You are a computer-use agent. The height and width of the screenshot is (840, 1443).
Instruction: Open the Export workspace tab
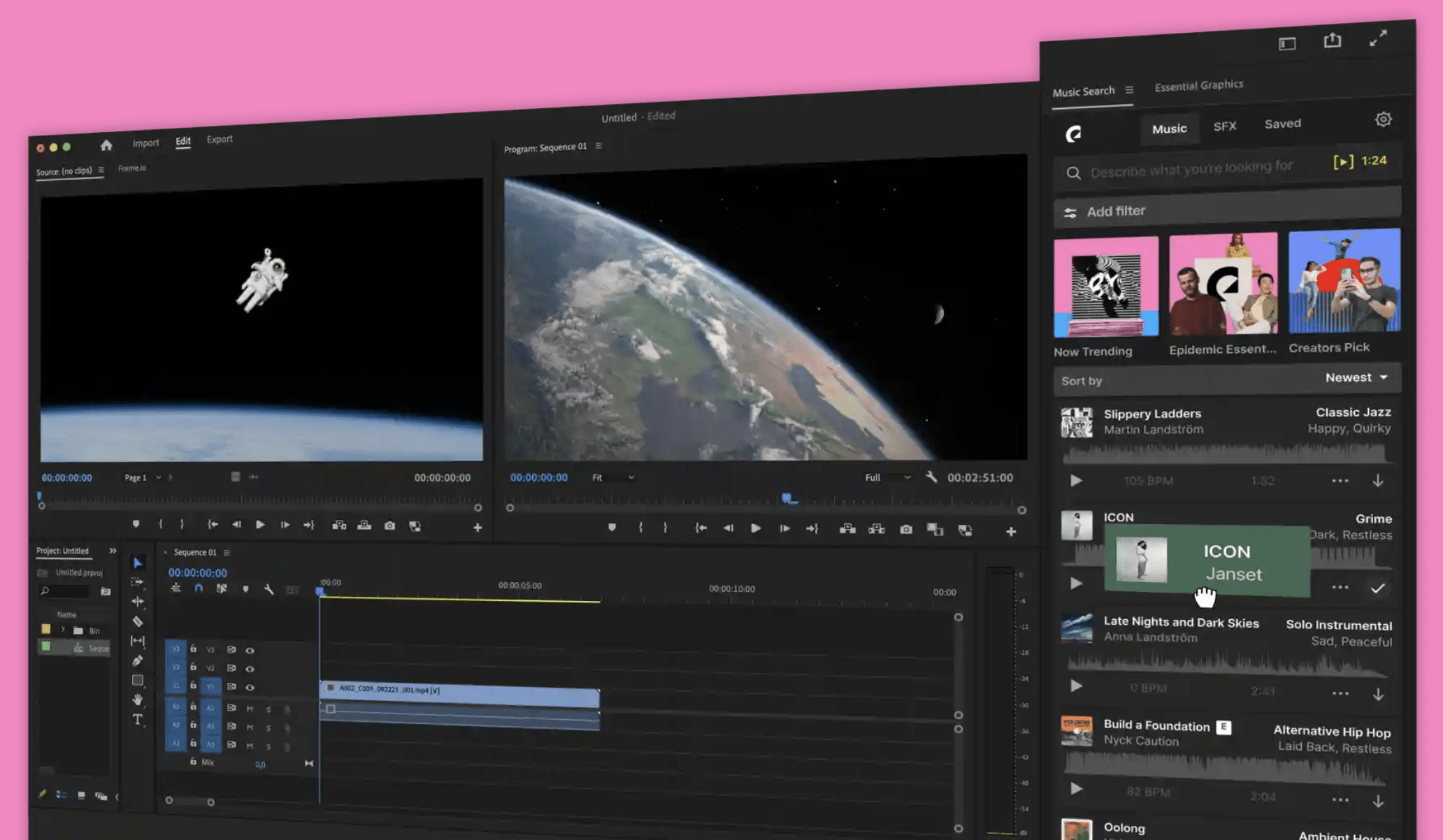[220, 139]
